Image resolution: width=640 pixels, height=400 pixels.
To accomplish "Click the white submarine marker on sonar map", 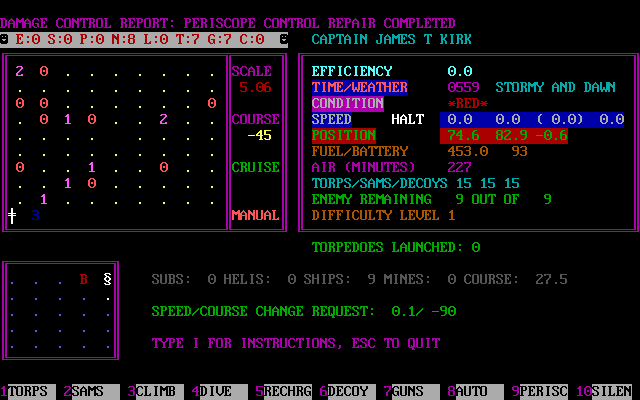I will (13, 214).
